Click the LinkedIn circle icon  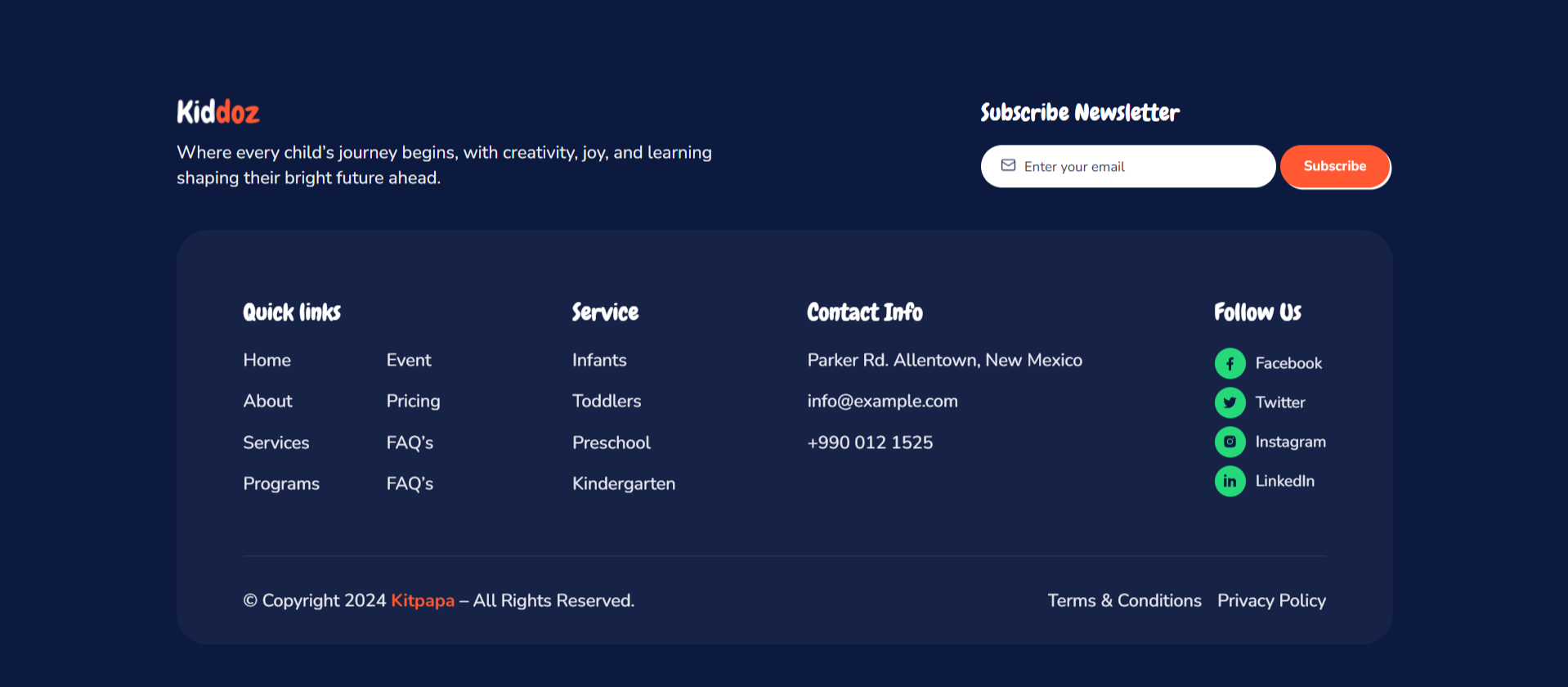(x=1230, y=481)
